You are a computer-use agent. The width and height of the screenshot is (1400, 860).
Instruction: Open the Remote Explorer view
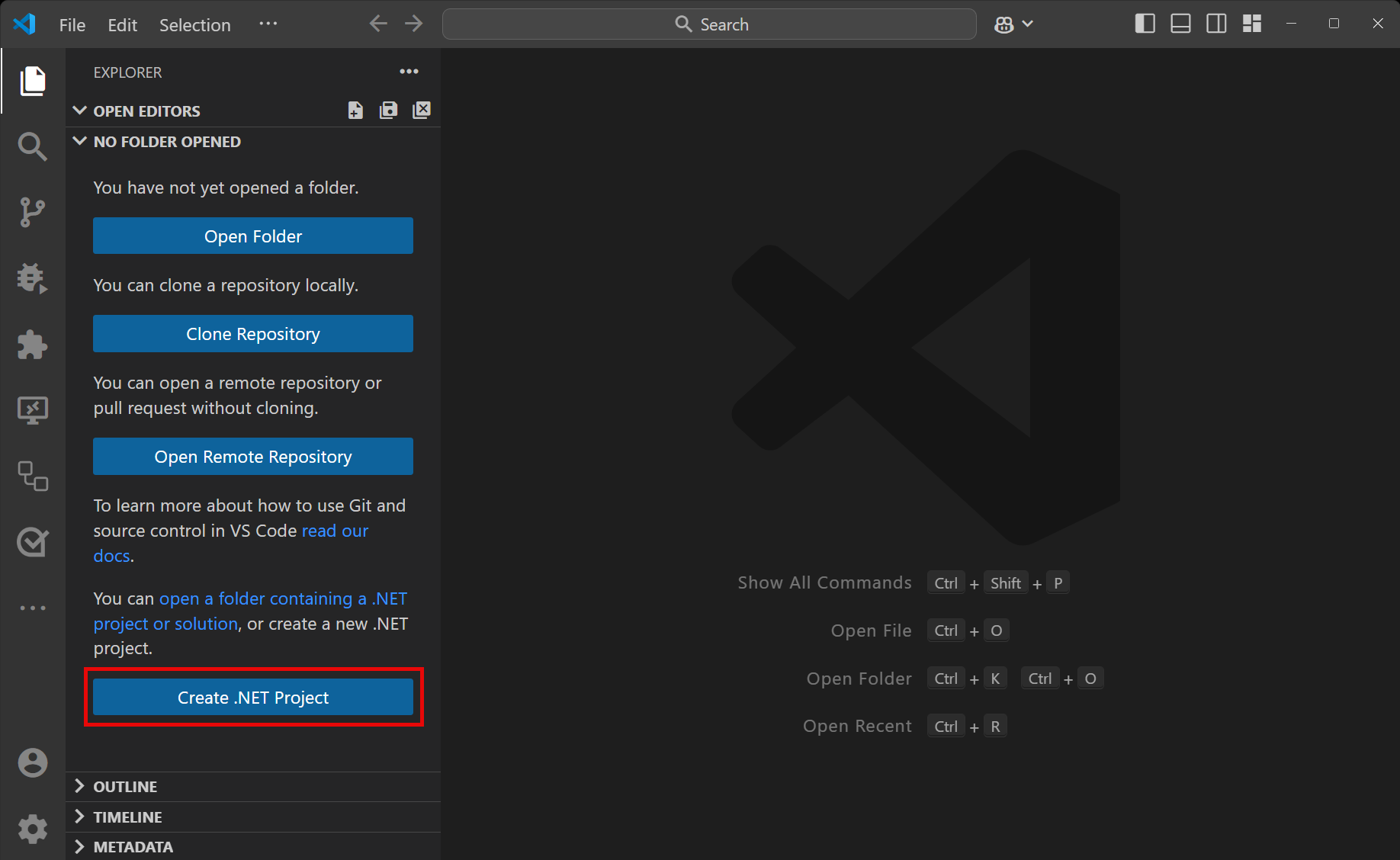pyautogui.click(x=32, y=411)
